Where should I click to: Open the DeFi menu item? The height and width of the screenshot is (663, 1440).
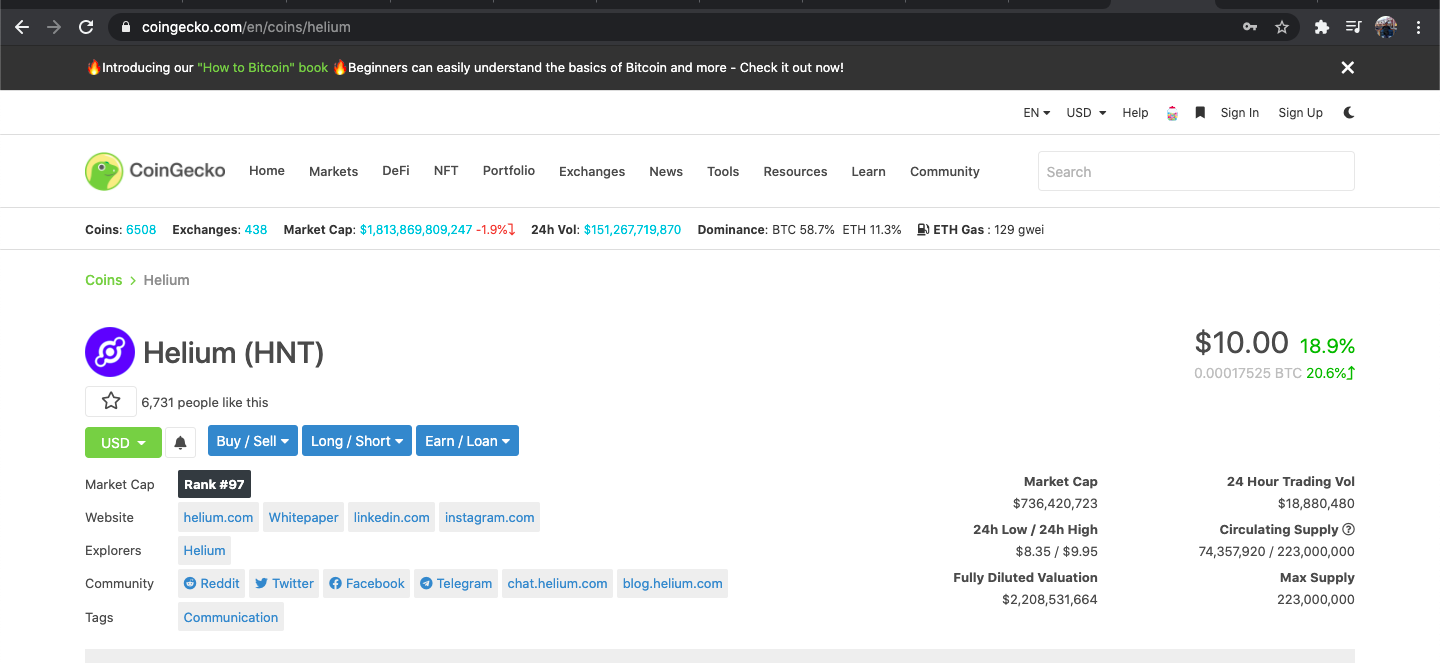tap(396, 171)
